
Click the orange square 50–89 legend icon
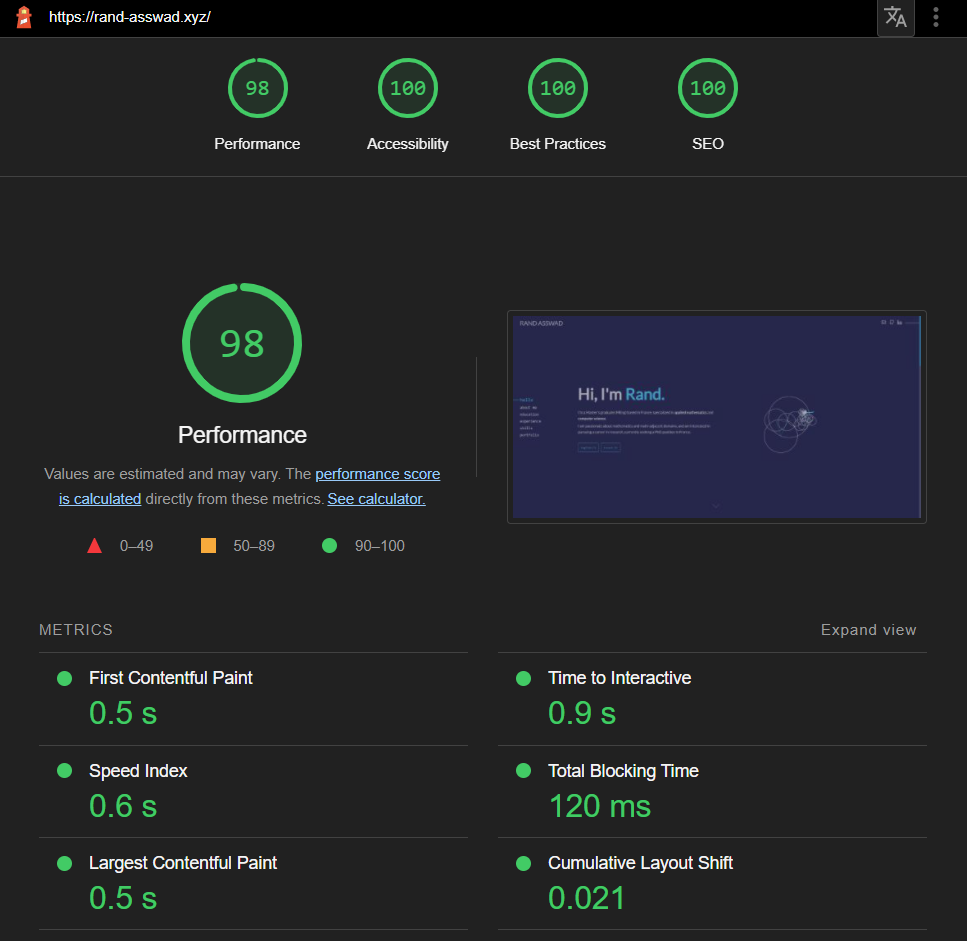tap(208, 546)
